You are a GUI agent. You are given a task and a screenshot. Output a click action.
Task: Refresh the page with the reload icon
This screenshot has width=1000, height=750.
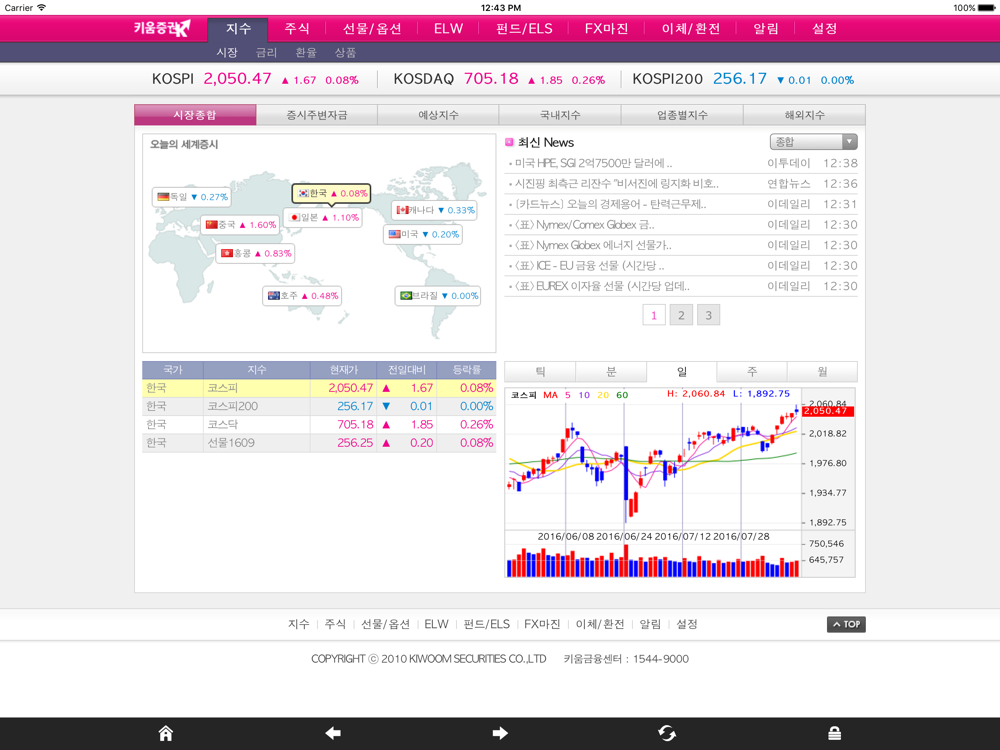tap(667, 733)
